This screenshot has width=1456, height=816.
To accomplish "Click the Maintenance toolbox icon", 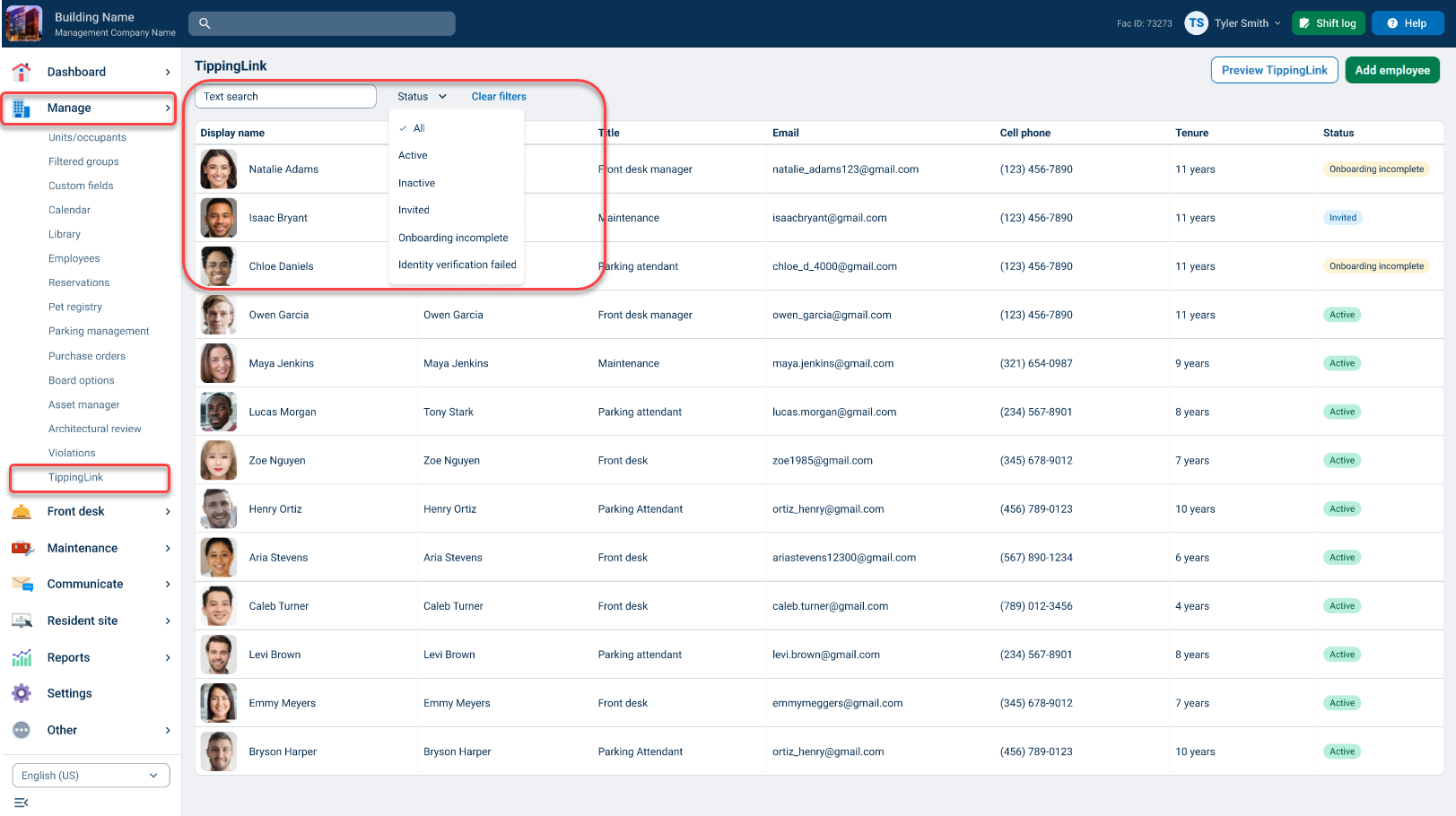I will point(22,548).
